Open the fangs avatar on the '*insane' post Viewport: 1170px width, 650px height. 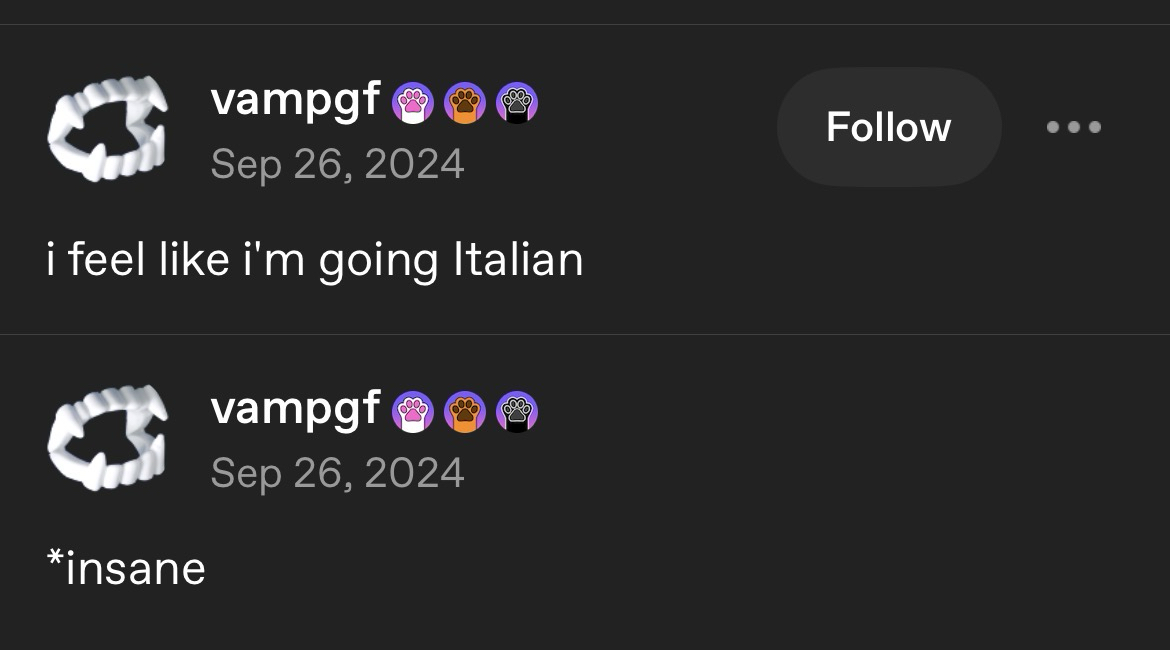tap(106, 438)
